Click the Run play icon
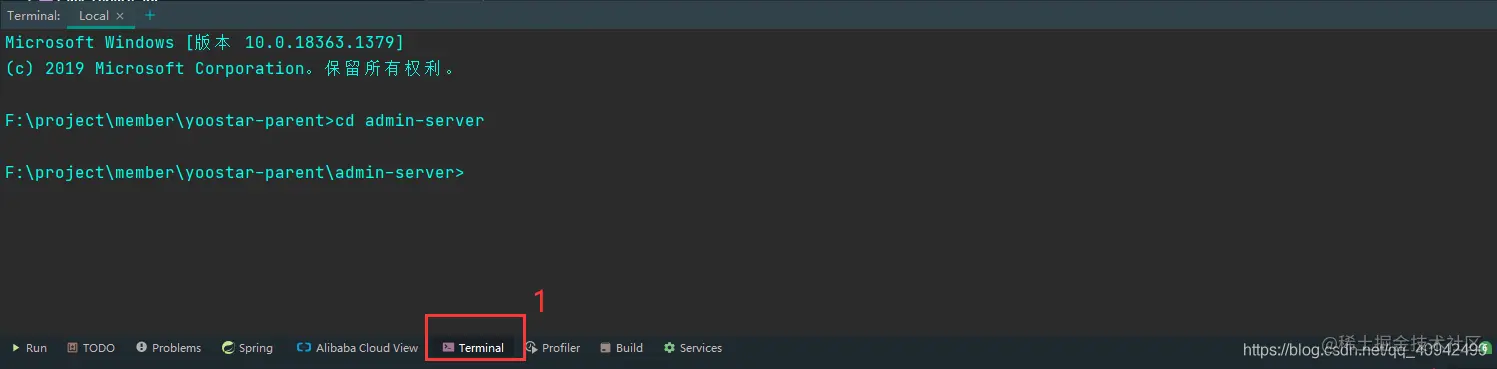 click(x=16, y=348)
